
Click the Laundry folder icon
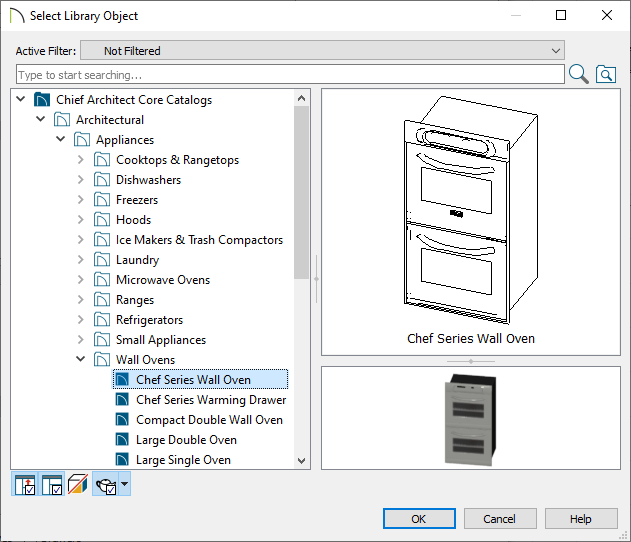pyautogui.click(x=102, y=260)
